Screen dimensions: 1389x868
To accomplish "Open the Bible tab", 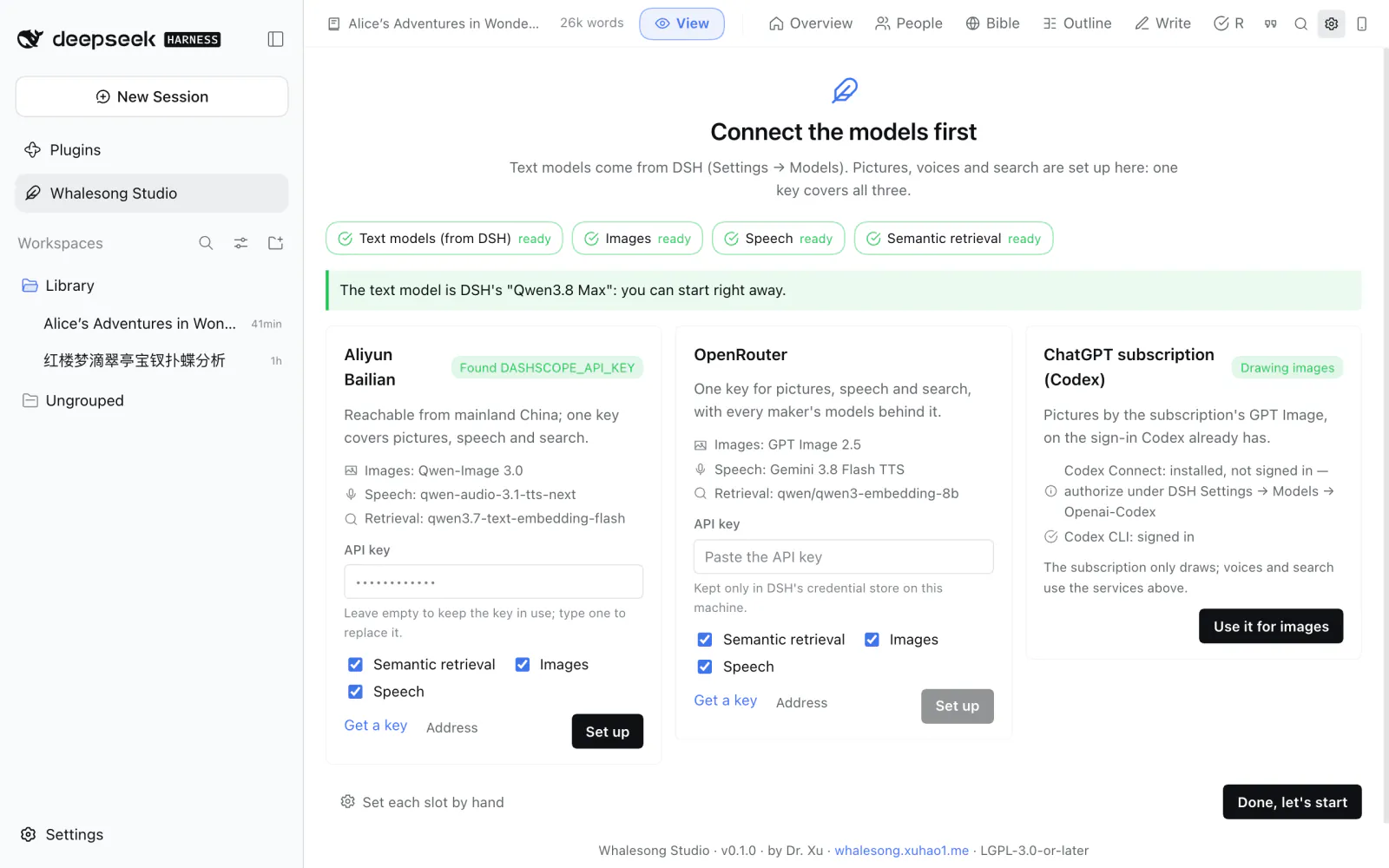I will click(992, 23).
